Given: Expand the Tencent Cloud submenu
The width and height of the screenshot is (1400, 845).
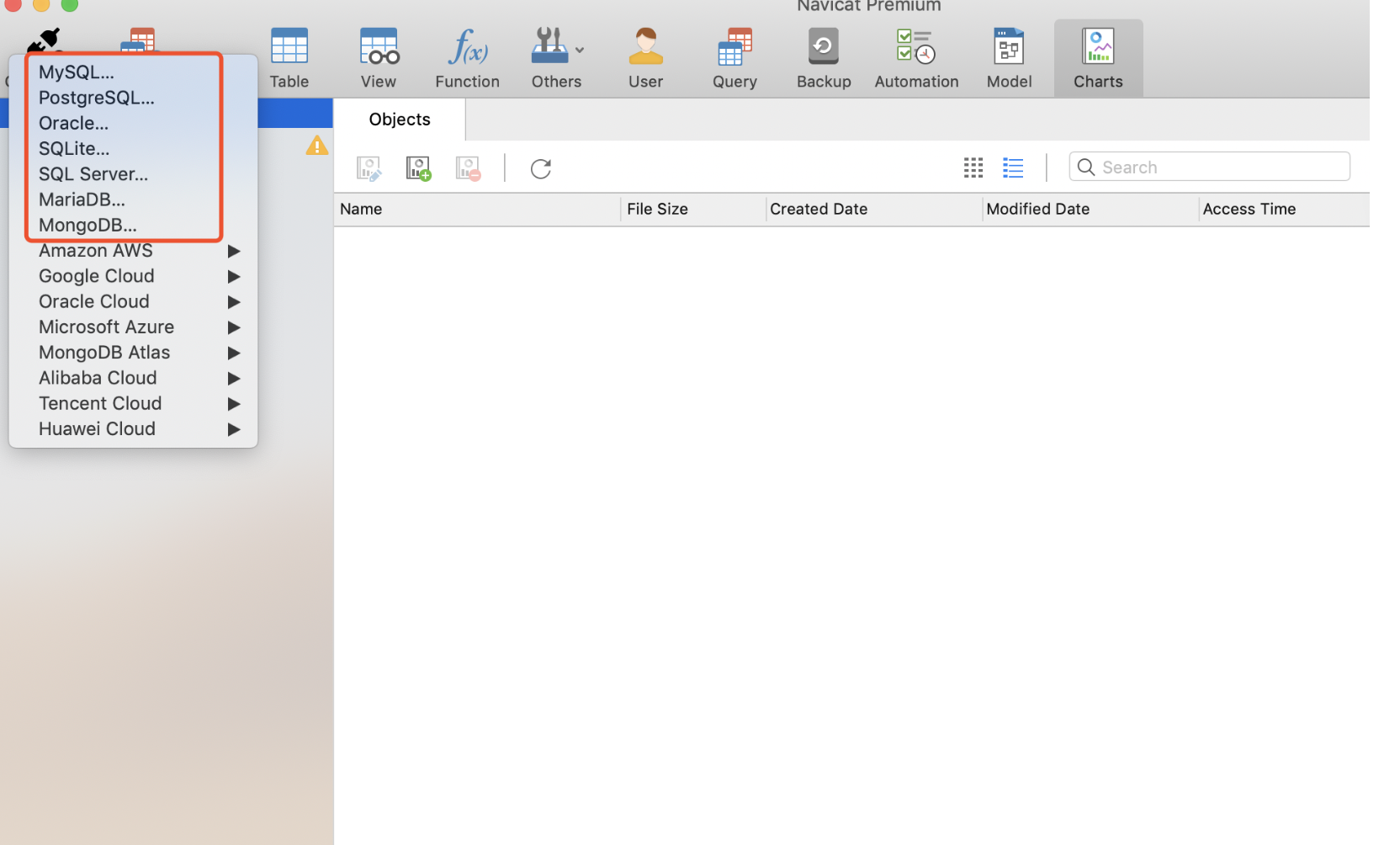Looking at the screenshot, I should coord(133,403).
